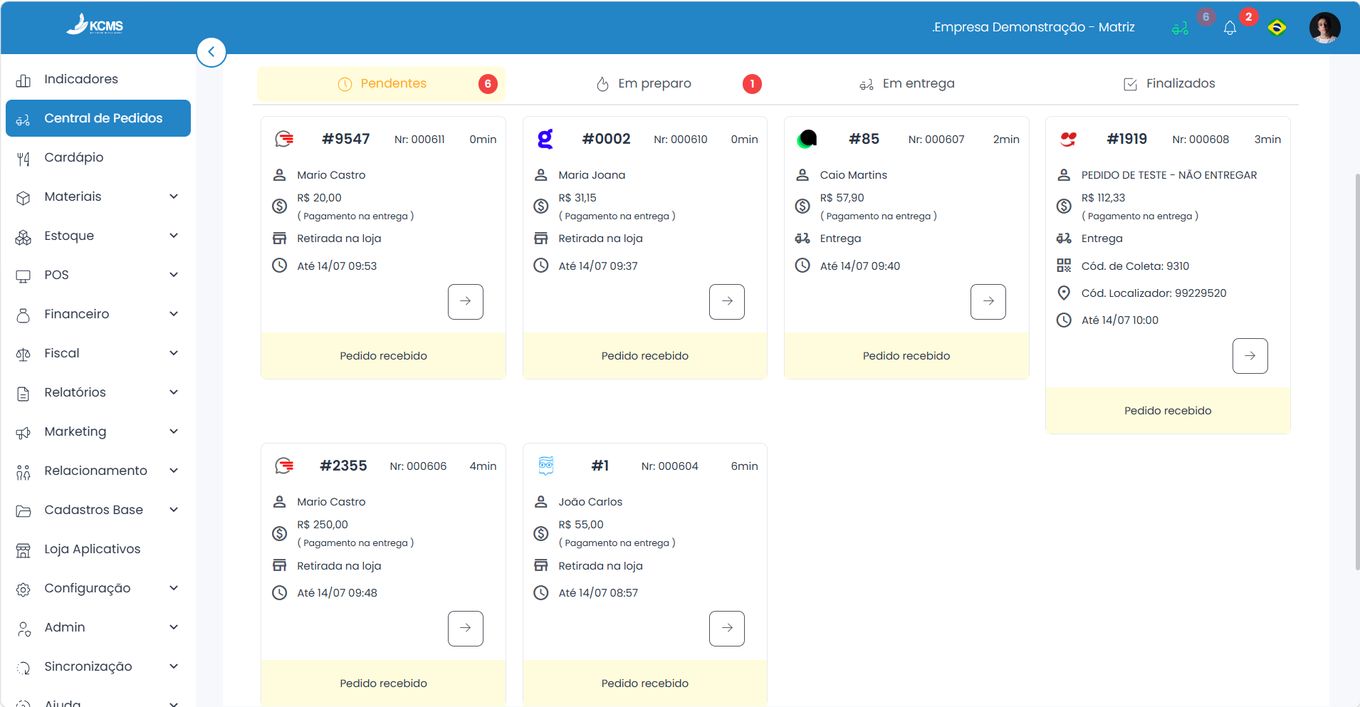Click Marketing megaphone icon

pos(23,432)
